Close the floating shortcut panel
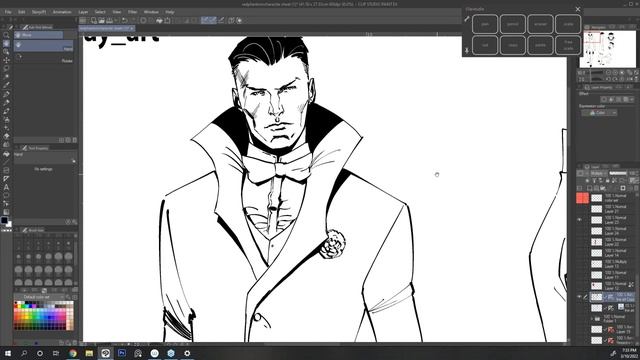The width and height of the screenshot is (640, 360). pyautogui.click(x=578, y=9)
